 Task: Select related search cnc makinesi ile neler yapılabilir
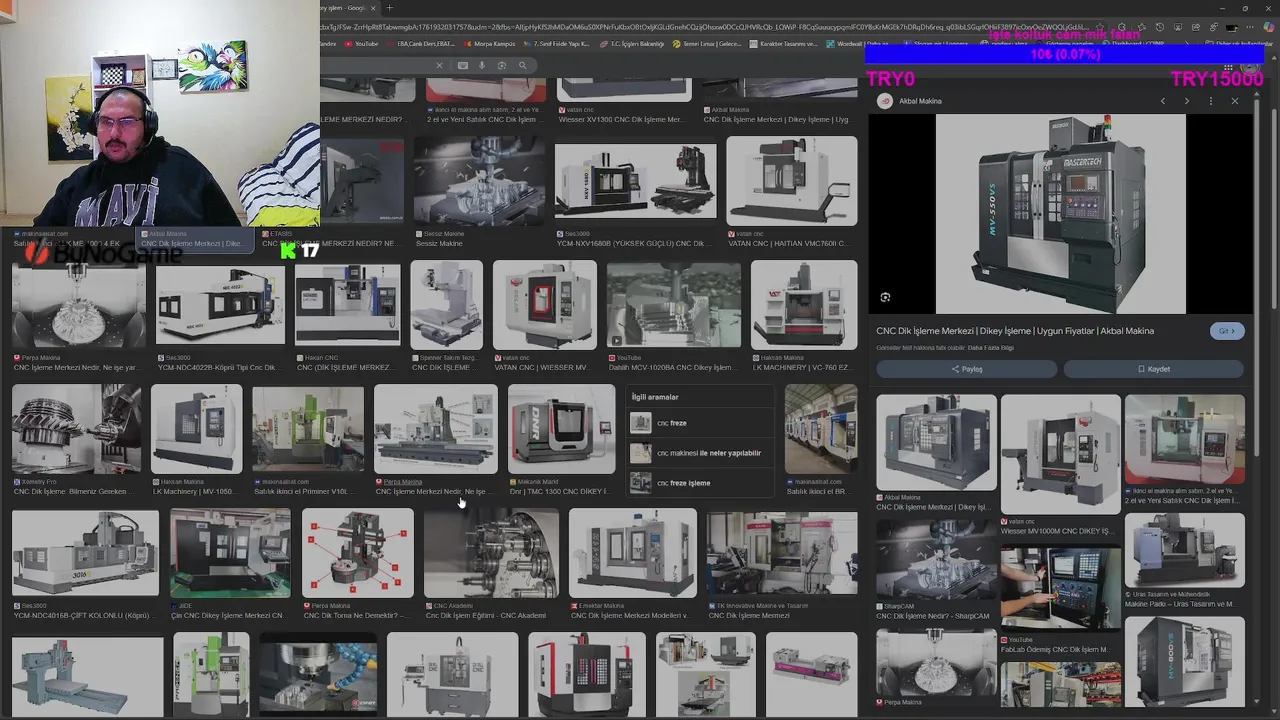point(700,453)
